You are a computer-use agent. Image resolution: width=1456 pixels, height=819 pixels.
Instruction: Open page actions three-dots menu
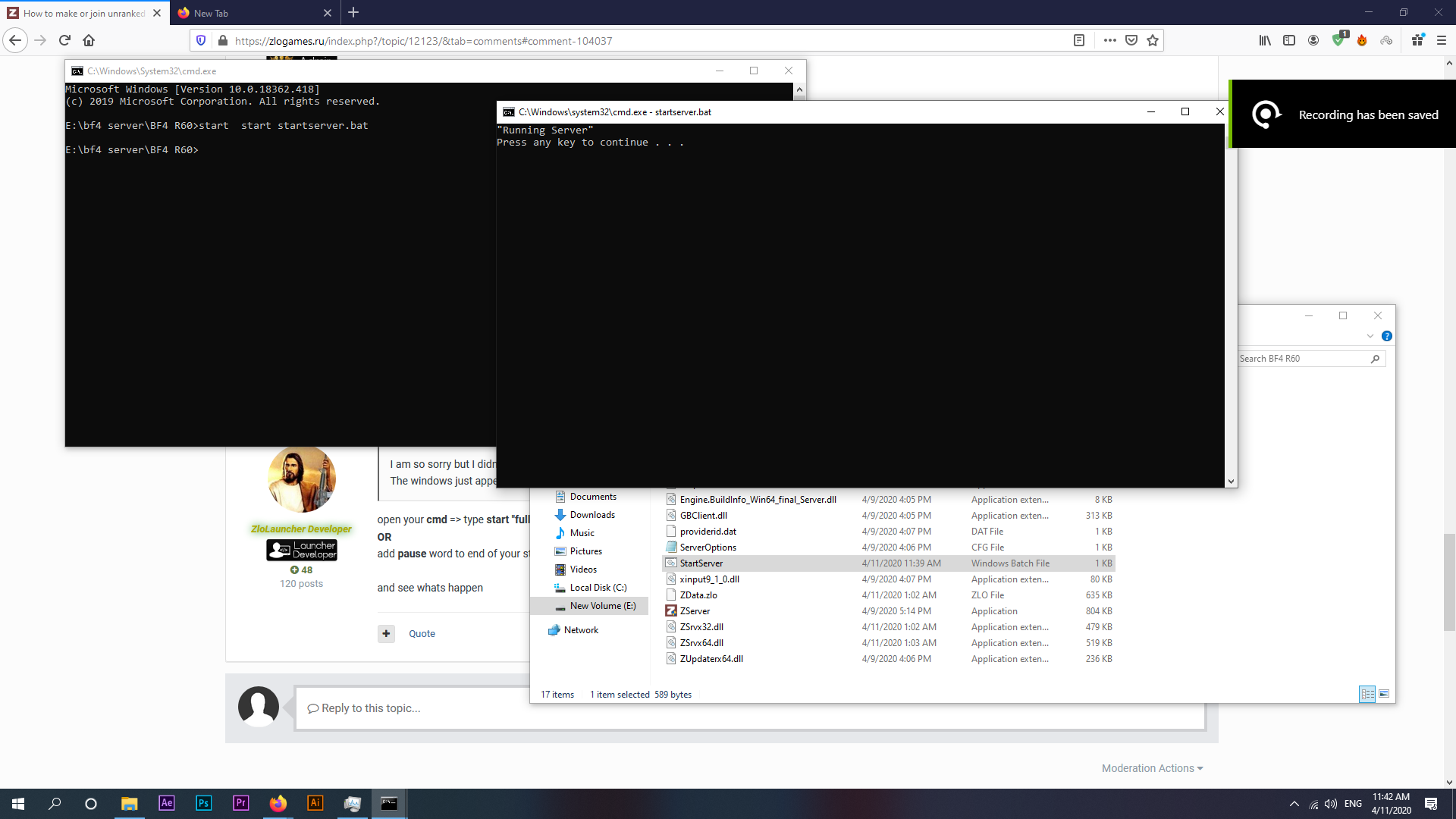[x=1109, y=40]
